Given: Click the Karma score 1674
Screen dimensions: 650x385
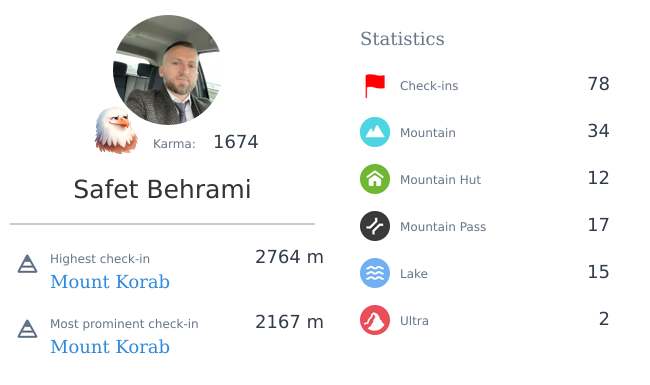Looking at the screenshot, I should (x=236, y=142).
